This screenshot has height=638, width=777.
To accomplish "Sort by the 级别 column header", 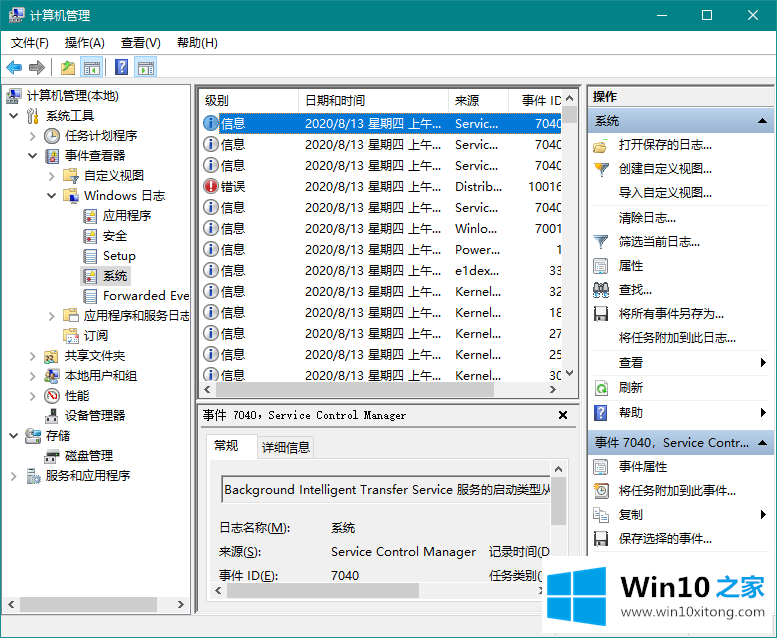I will pos(249,101).
